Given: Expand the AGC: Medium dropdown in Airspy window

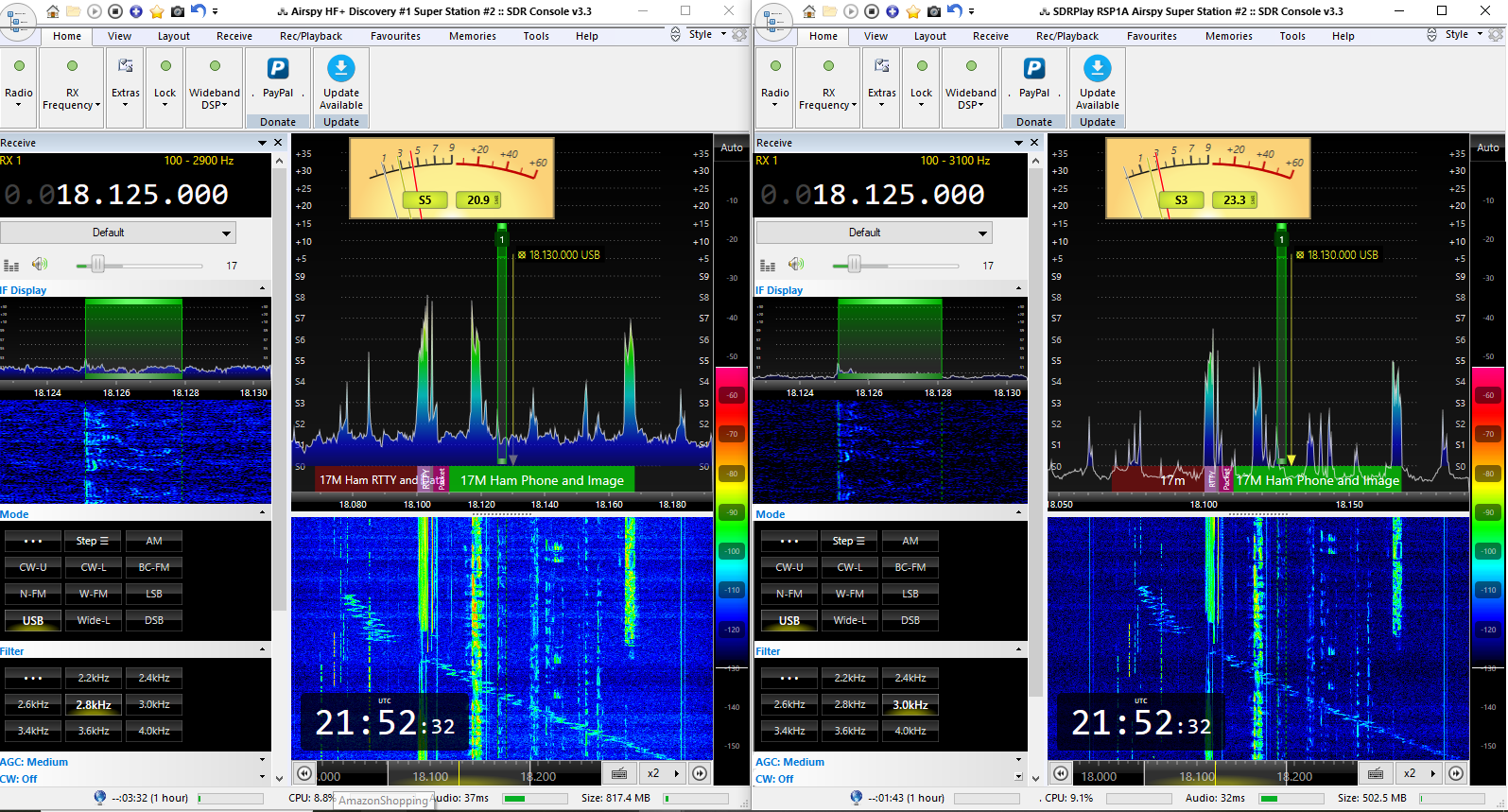Looking at the screenshot, I should [x=263, y=760].
